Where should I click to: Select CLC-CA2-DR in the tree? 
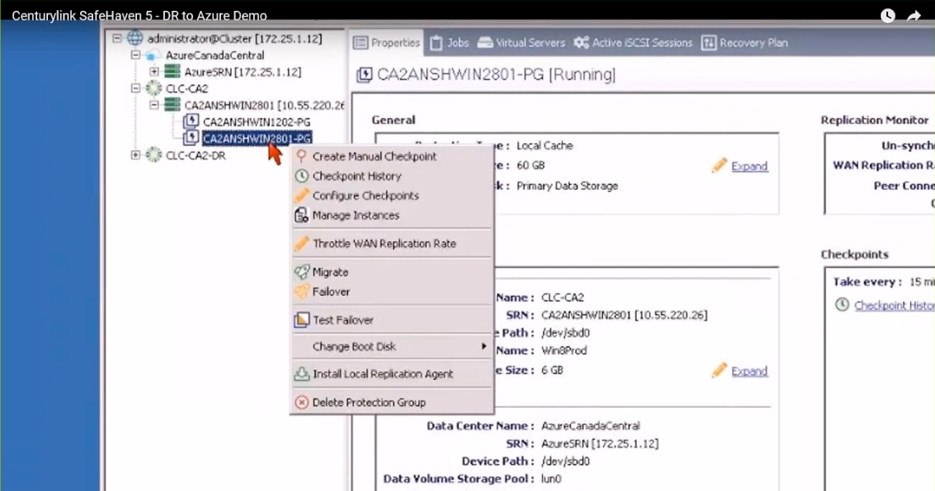point(196,156)
